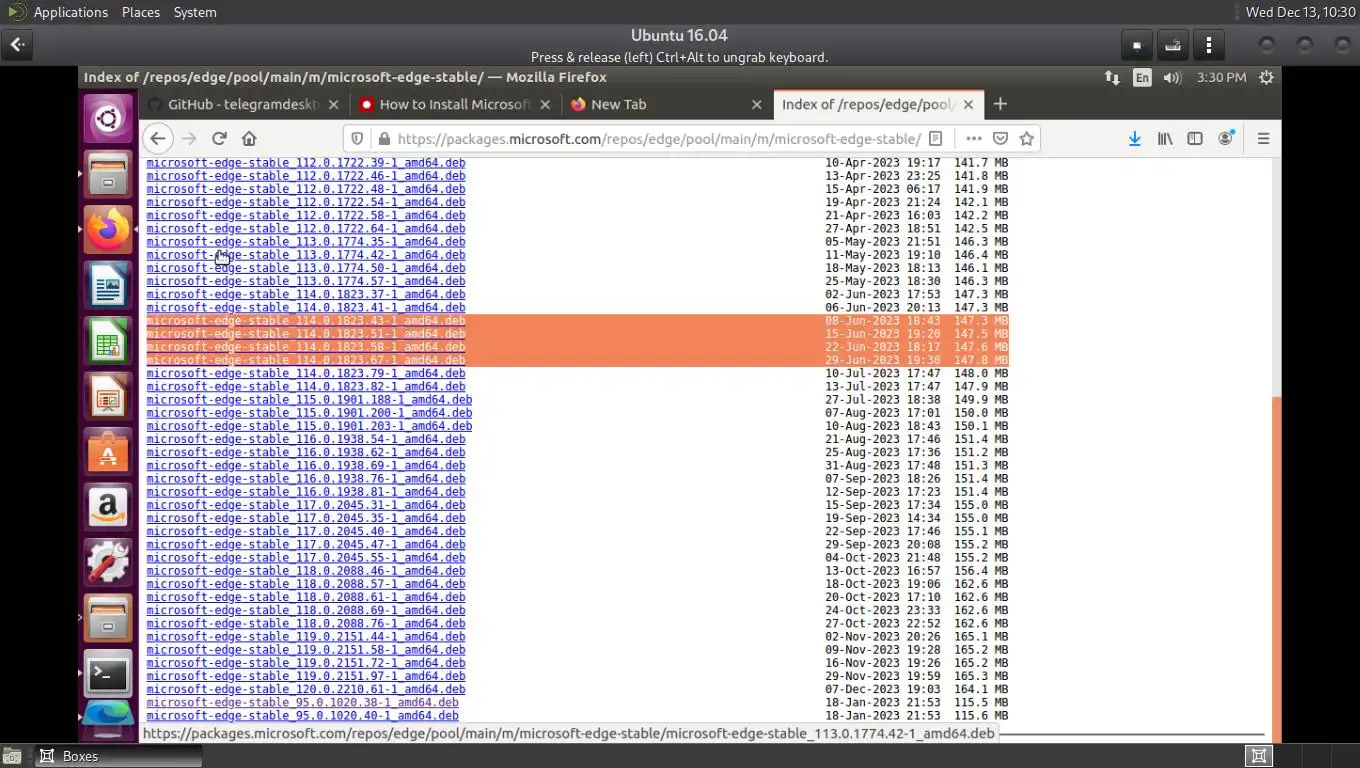1360x768 pixels.
Task: Switch to GitHub telegramdesktop tab
Action: (243, 104)
